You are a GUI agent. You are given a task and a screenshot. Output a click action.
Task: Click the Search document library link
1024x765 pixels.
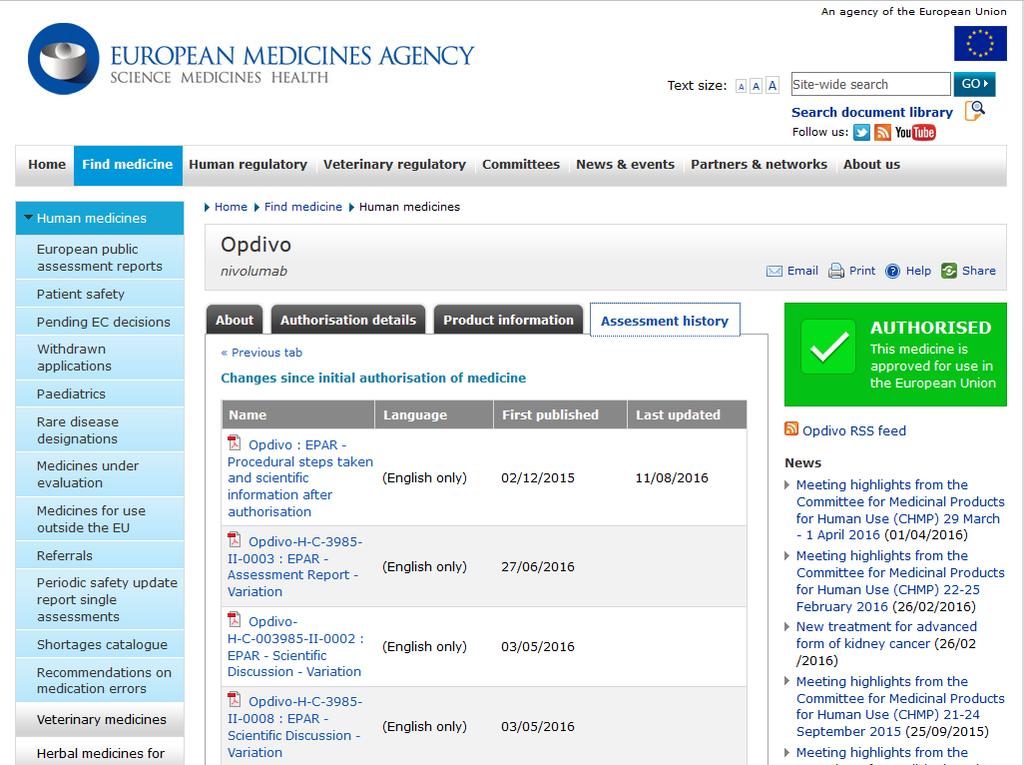(x=872, y=112)
